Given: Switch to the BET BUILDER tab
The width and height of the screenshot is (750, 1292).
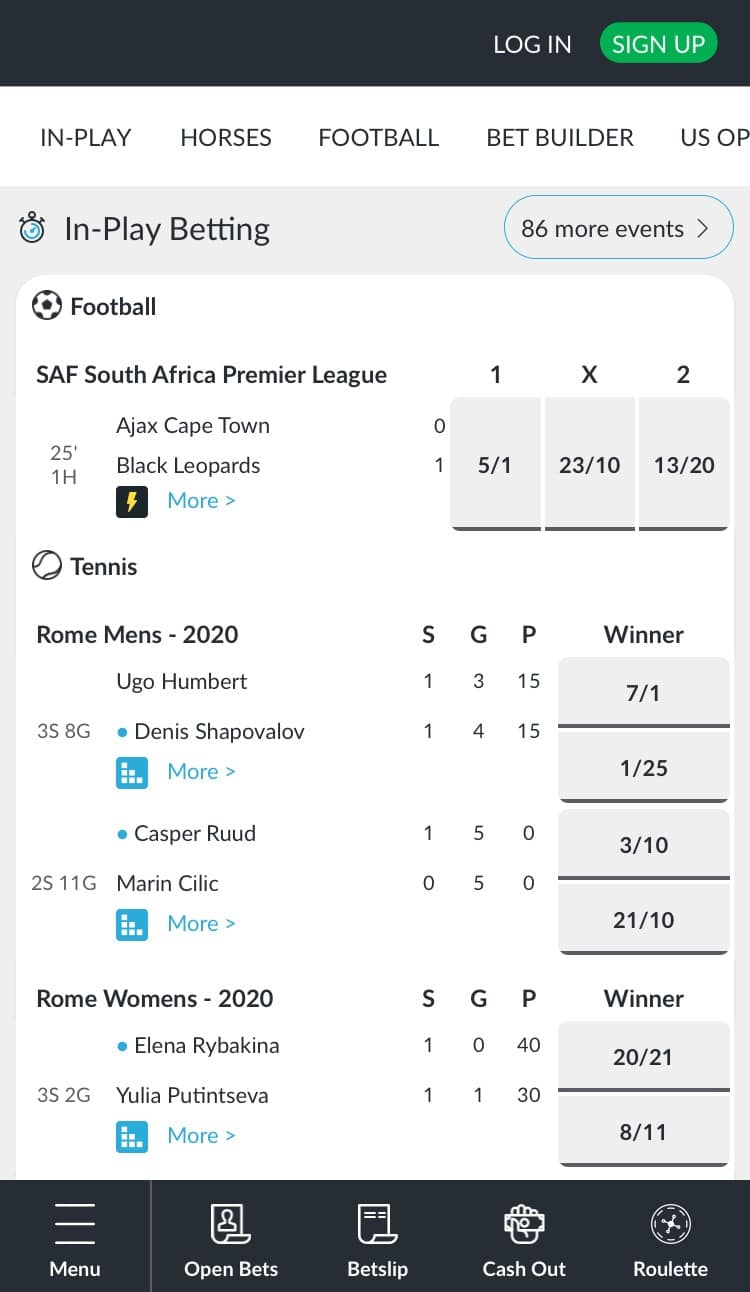Looking at the screenshot, I should tap(560, 138).
